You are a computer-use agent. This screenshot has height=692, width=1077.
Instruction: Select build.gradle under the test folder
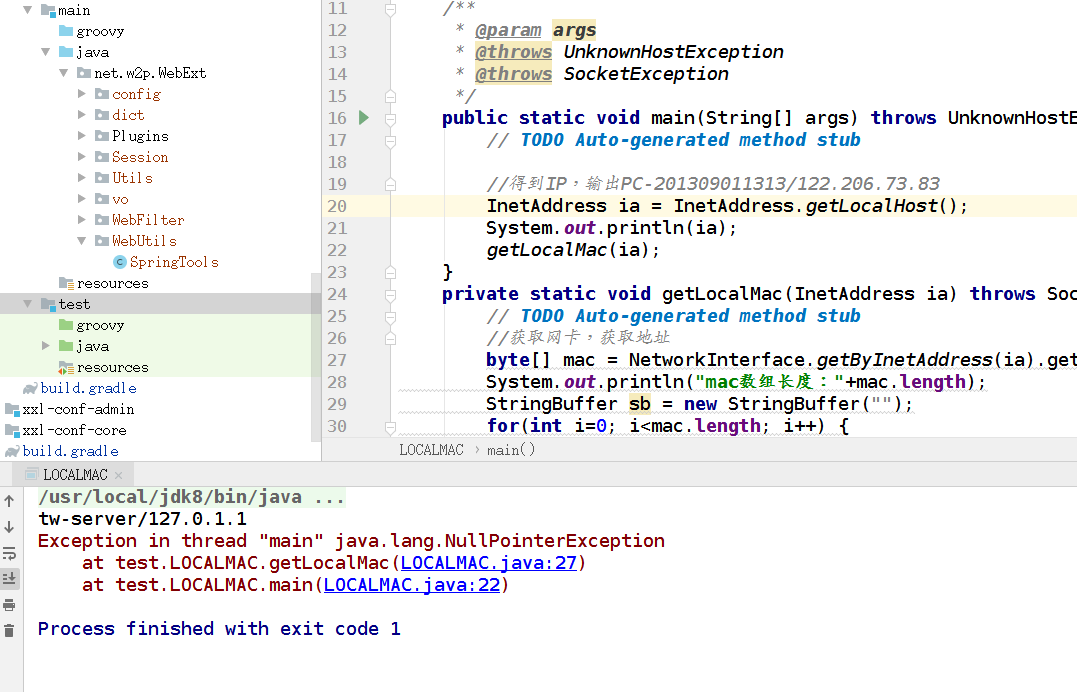coord(89,388)
